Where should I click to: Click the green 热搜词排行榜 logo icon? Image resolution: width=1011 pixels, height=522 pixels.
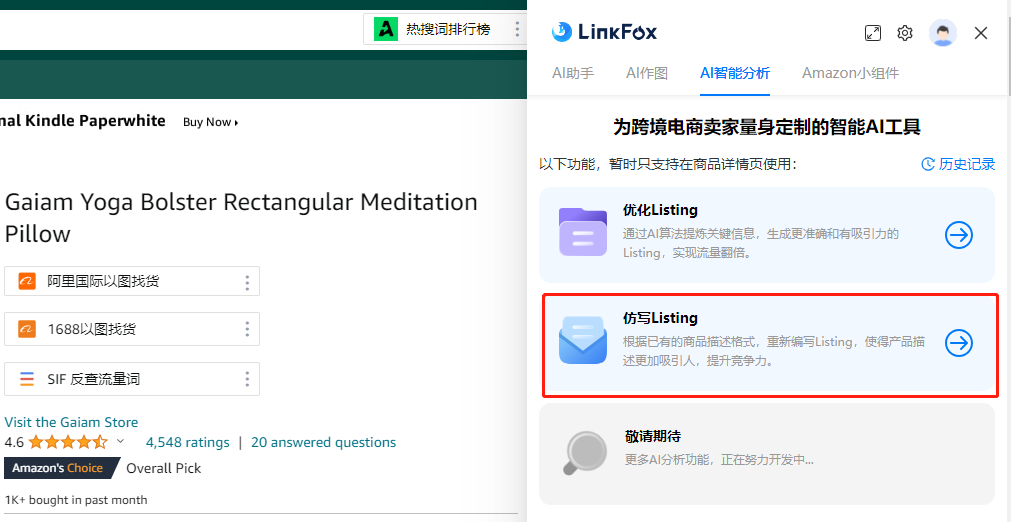pyautogui.click(x=386, y=29)
